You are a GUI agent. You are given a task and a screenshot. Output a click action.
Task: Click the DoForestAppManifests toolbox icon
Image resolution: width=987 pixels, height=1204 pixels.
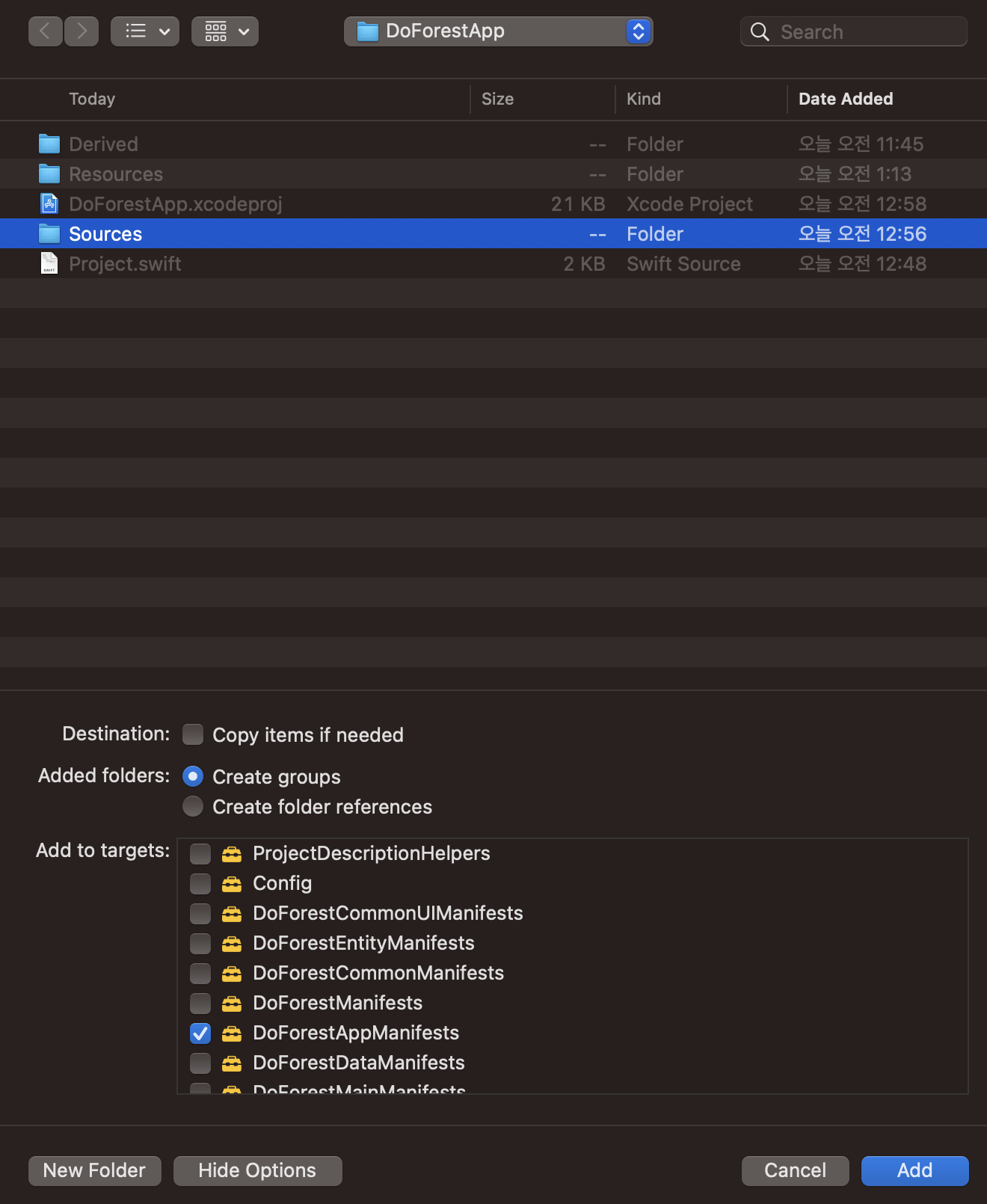coord(232,1033)
